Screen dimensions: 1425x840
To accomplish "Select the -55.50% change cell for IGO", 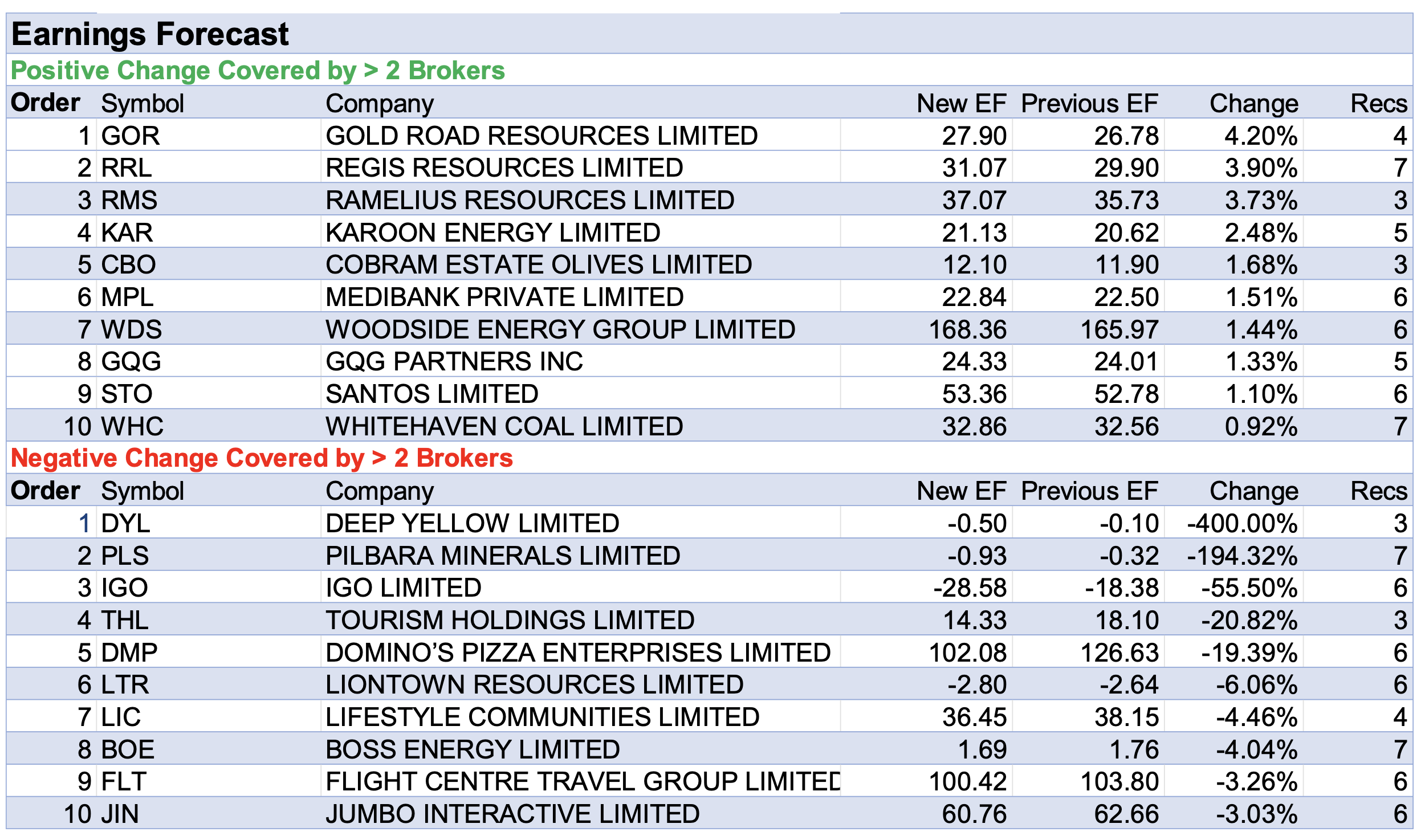I will pos(1249,588).
